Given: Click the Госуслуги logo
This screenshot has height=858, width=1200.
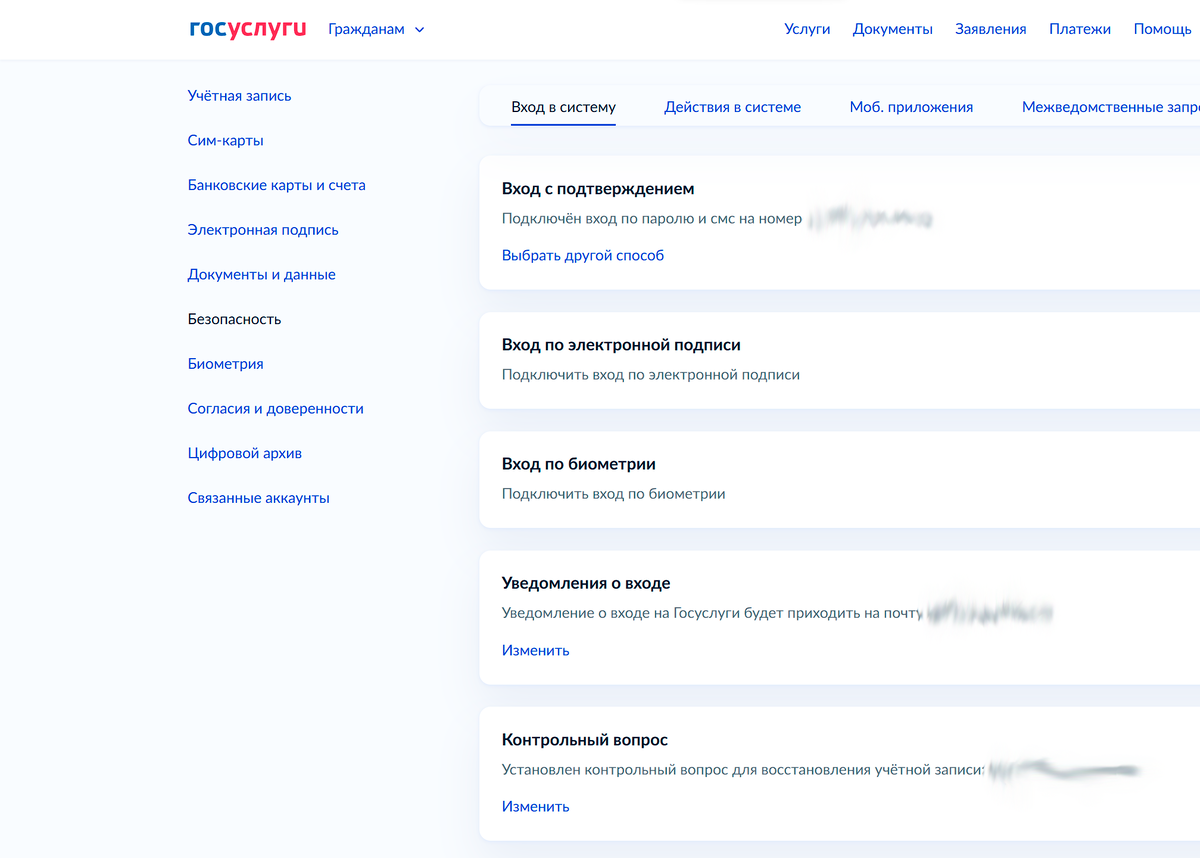Looking at the screenshot, I should pyautogui.click(x=247, y=28).
